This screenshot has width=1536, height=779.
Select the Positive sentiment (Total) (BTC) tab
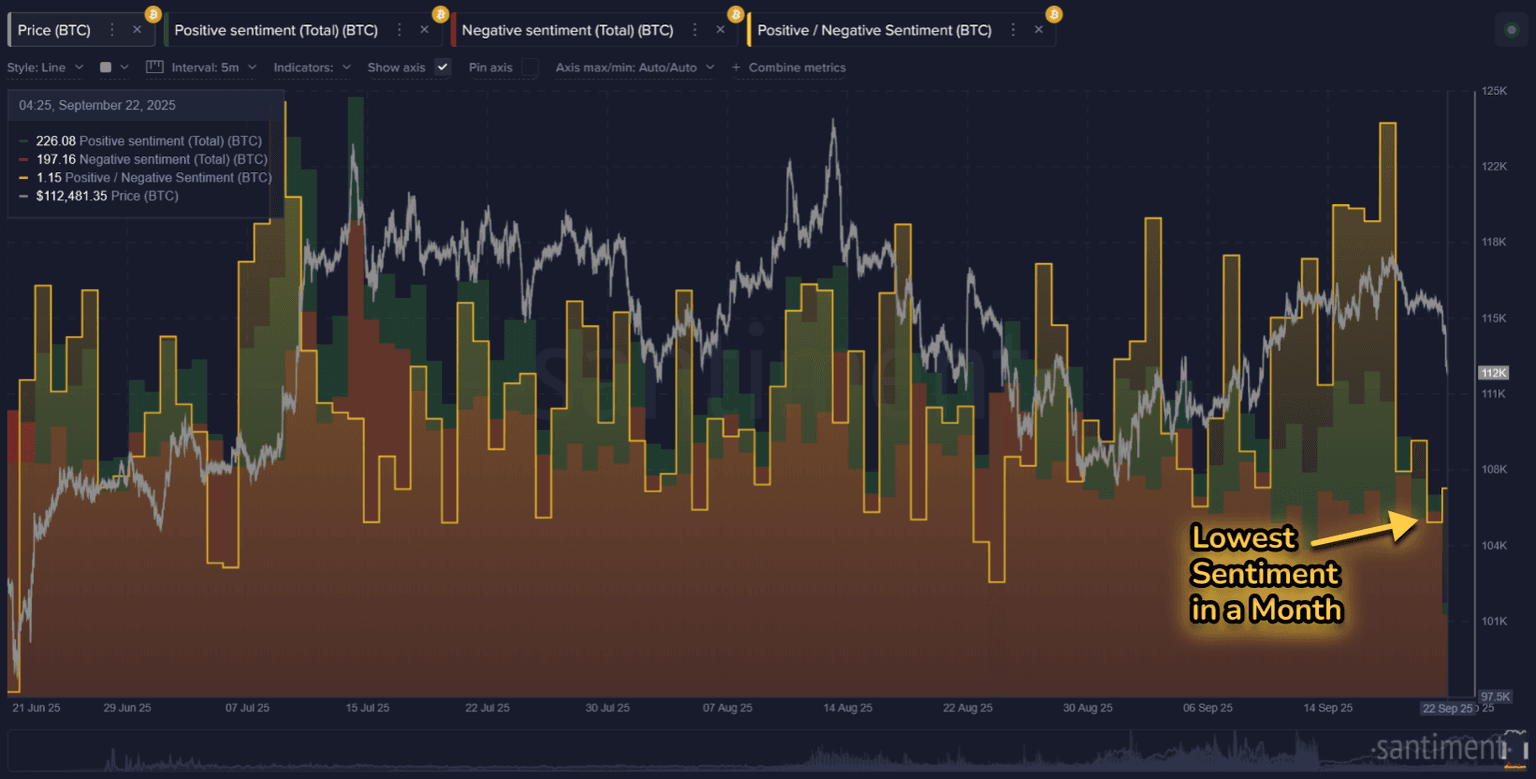[276, 30]
